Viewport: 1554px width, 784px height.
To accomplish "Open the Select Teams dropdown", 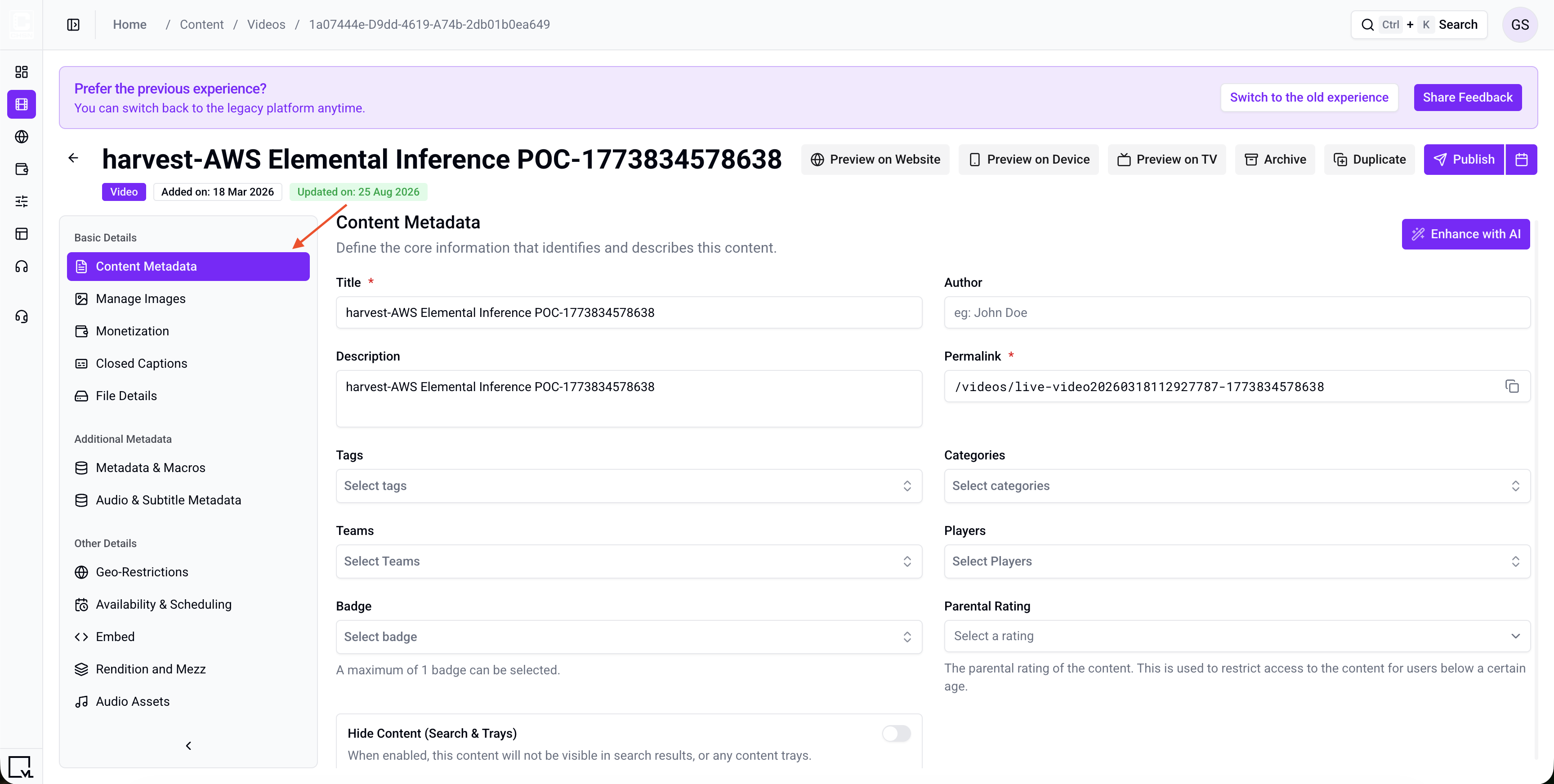I will click(x=629, y=561).
